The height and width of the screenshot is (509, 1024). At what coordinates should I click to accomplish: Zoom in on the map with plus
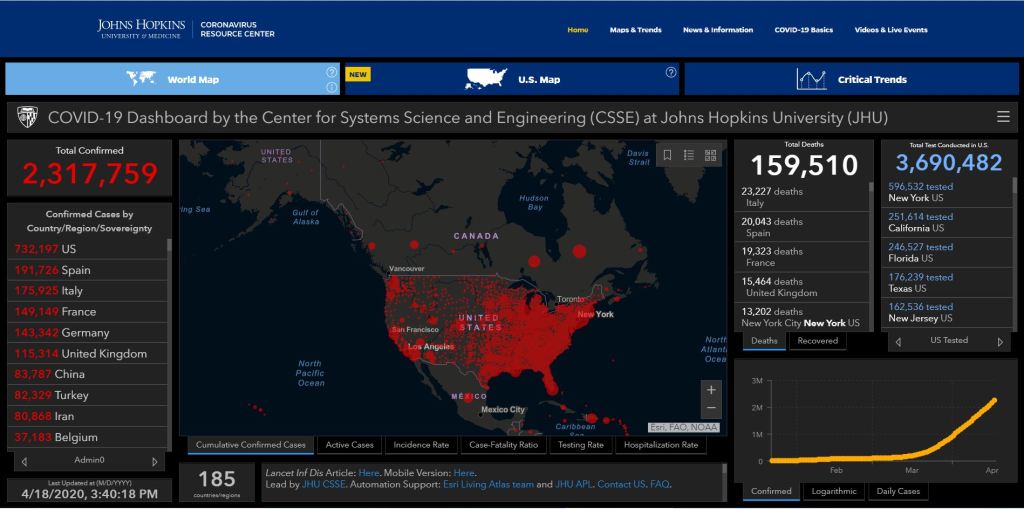711,390
